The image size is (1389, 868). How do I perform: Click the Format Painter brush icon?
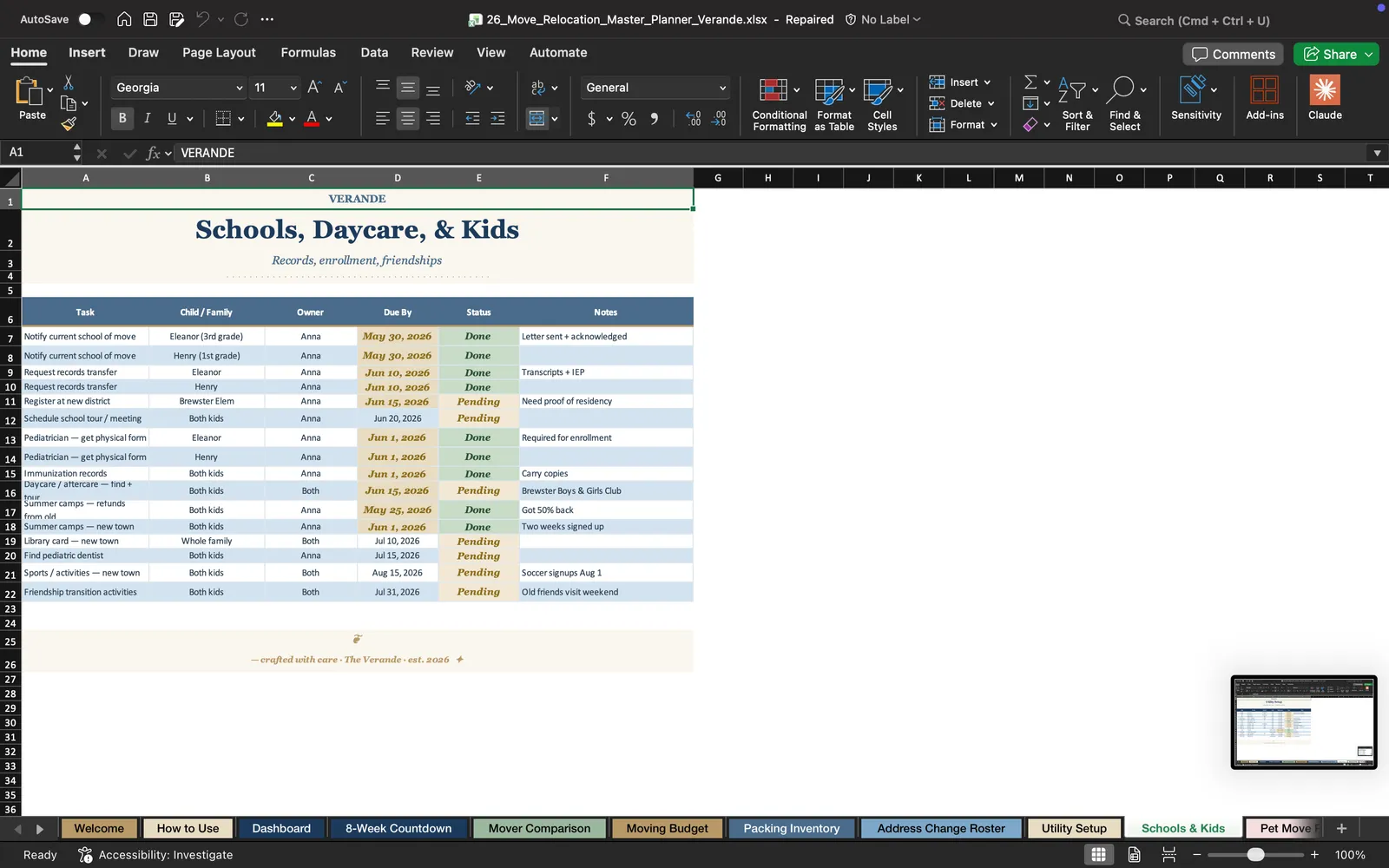[69, 124]
